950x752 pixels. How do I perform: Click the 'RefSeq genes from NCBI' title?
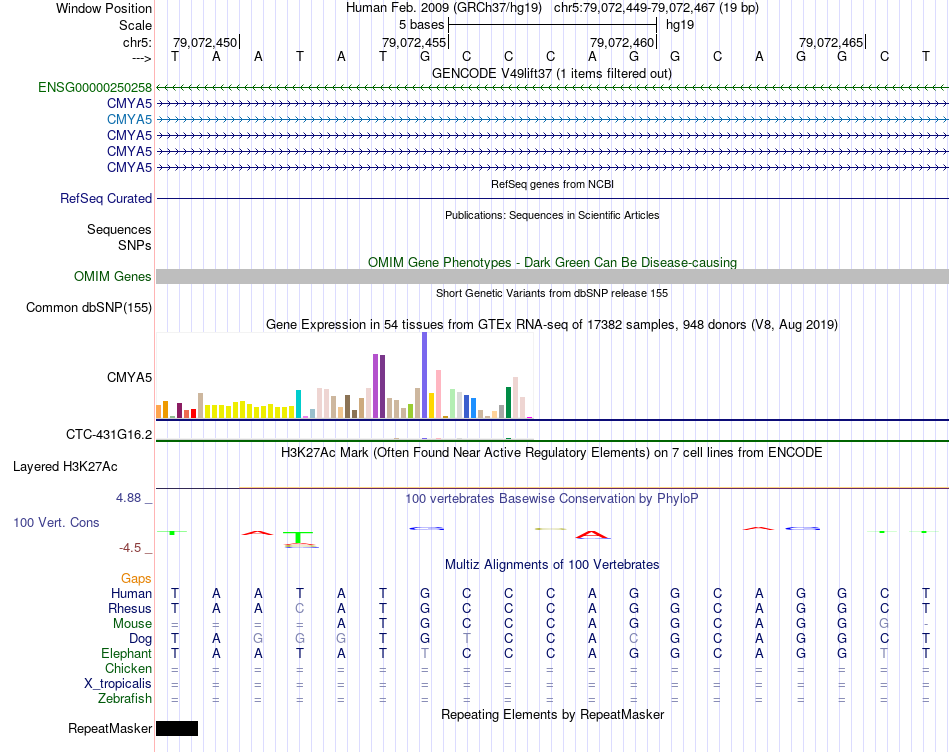pyautogui.click(x=552, y=184)
